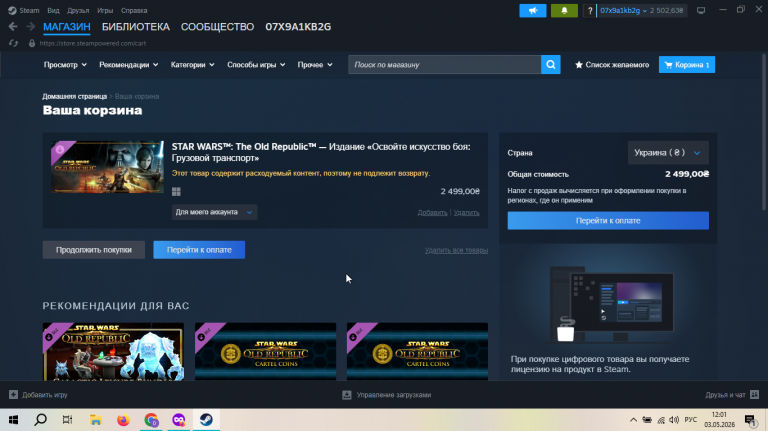Focus the Поиск по магазину search field
The image size is (768, 431).
444,65
